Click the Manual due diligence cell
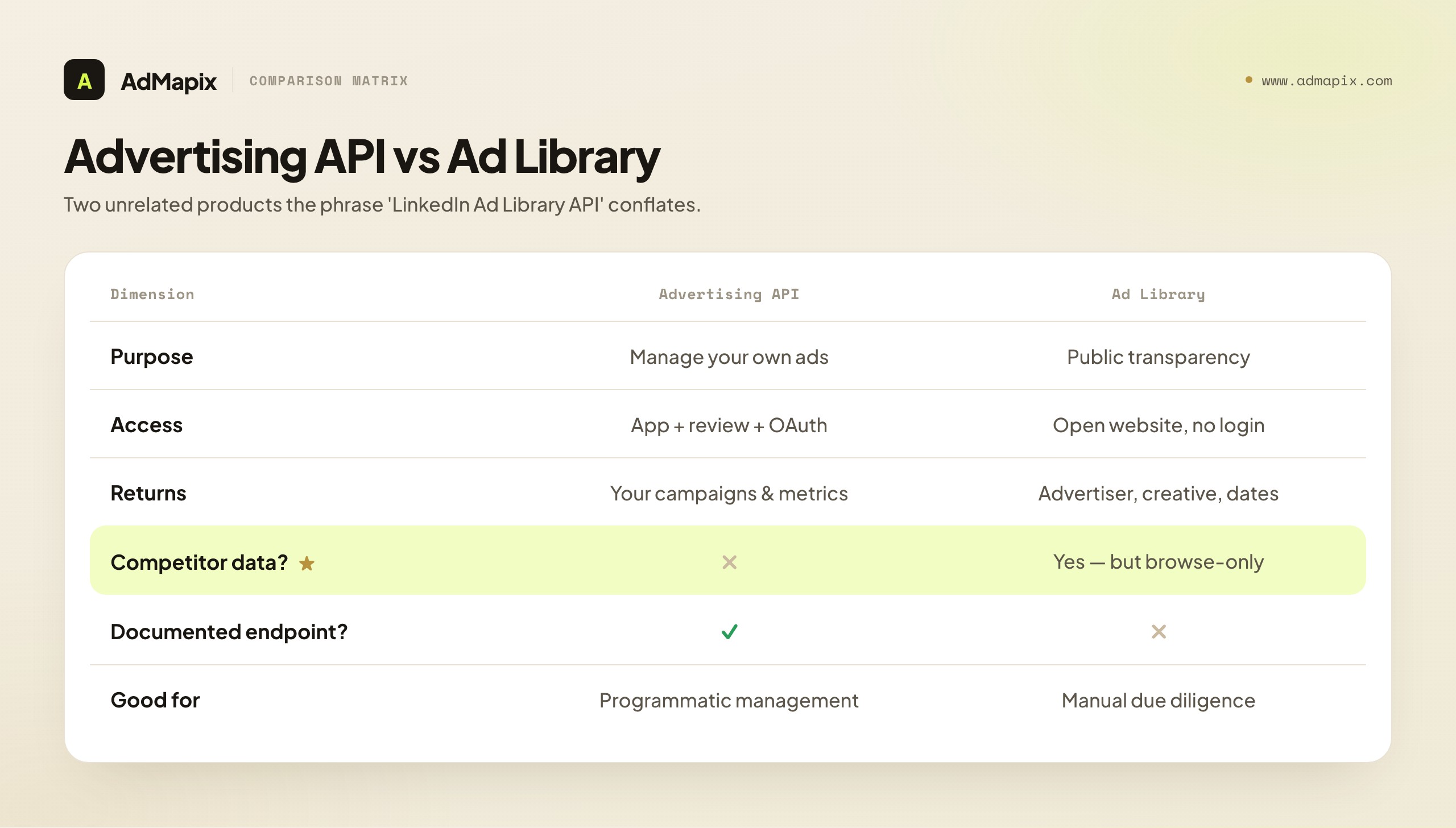Screen dimensions: 1456x828 click(1159, 701)
